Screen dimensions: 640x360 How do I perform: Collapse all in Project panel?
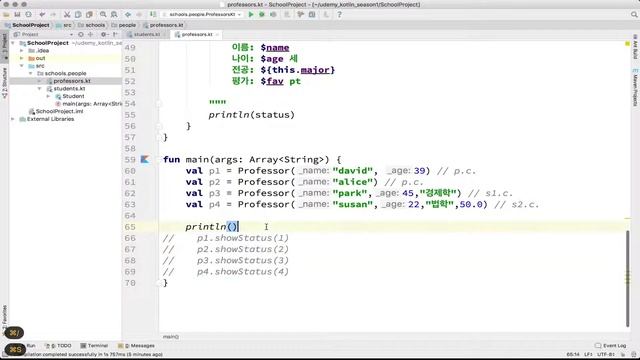[x=91, y=35]
